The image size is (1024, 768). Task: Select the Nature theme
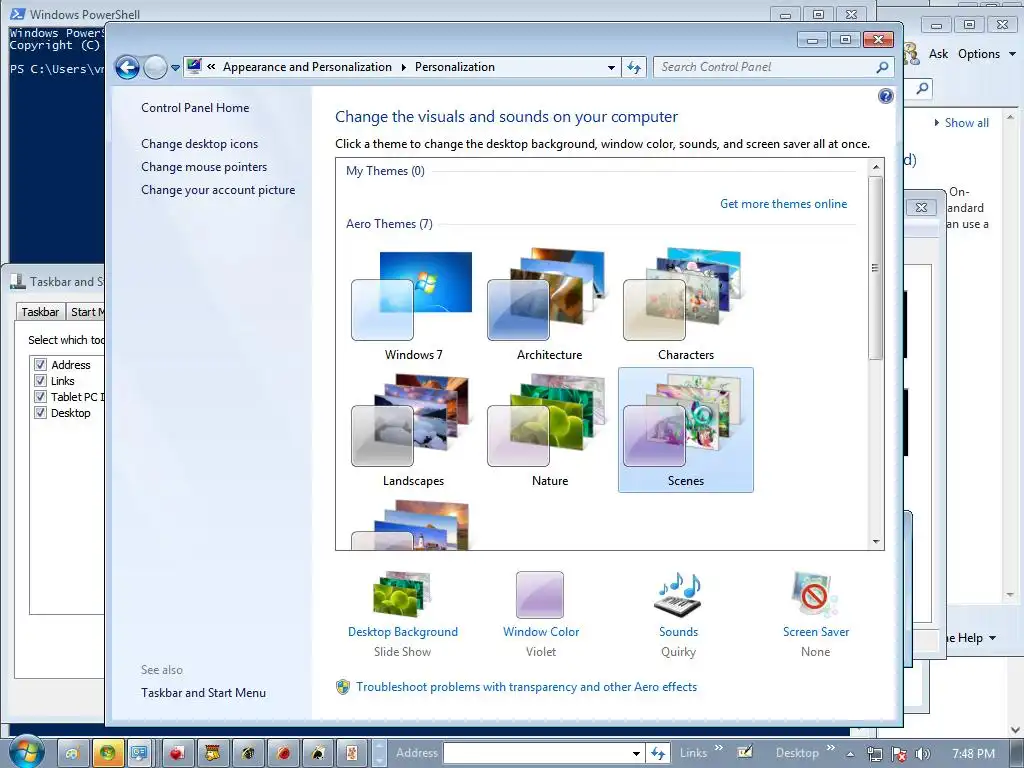(x=549, y=430)
